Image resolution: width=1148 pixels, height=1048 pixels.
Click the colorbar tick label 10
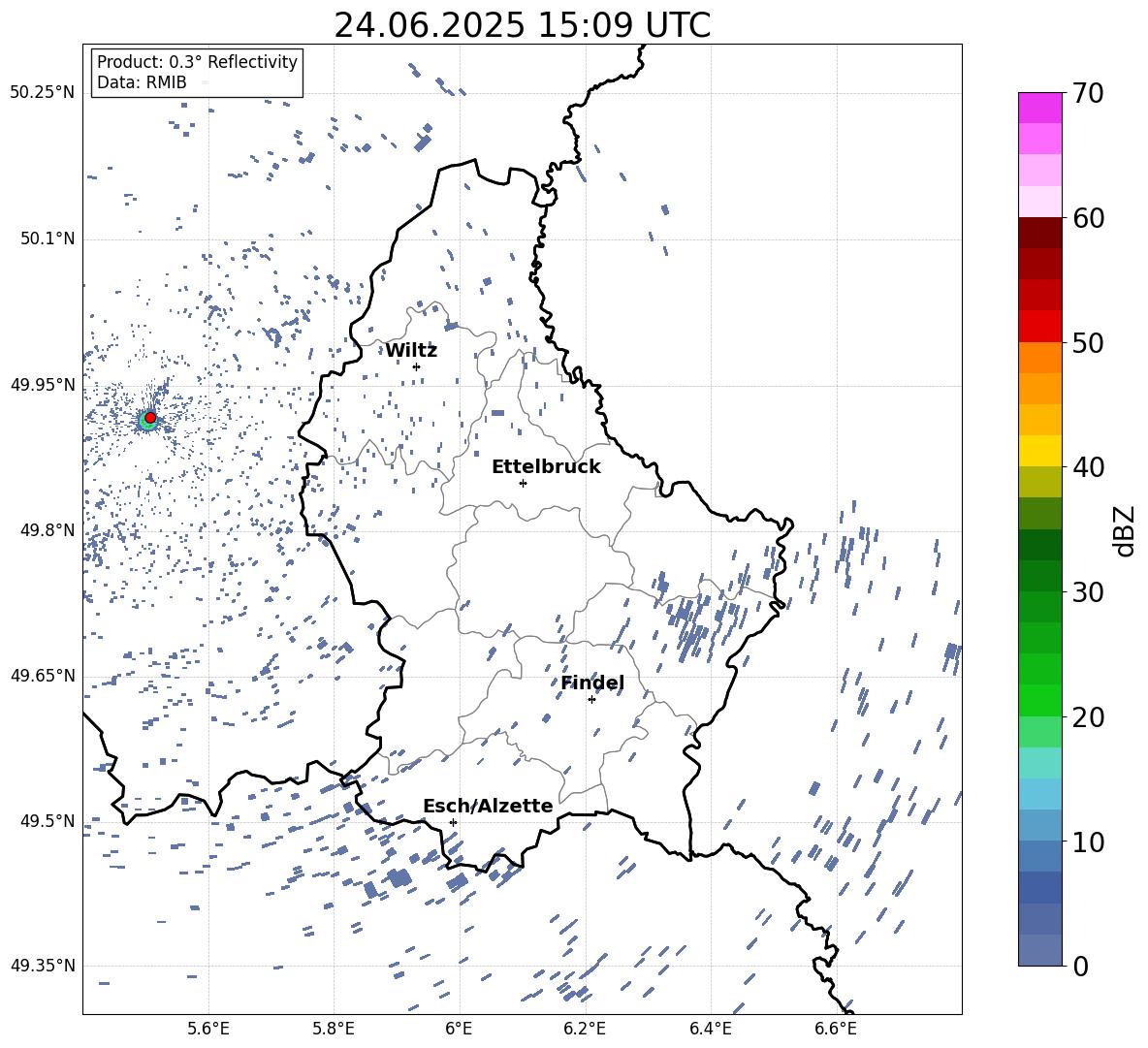click(1088, 842)
